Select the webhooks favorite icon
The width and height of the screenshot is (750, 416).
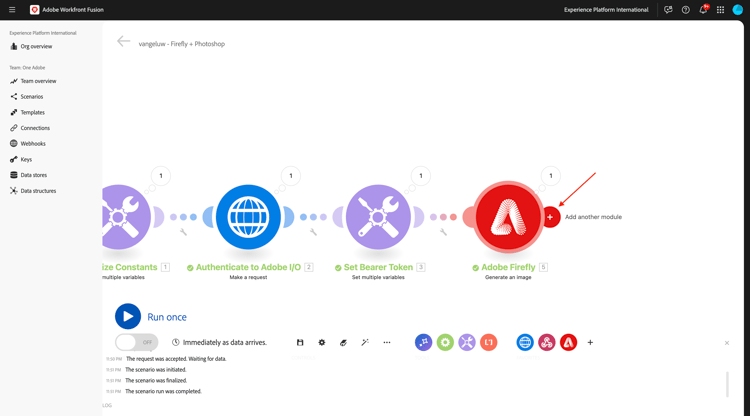point(547,342)
